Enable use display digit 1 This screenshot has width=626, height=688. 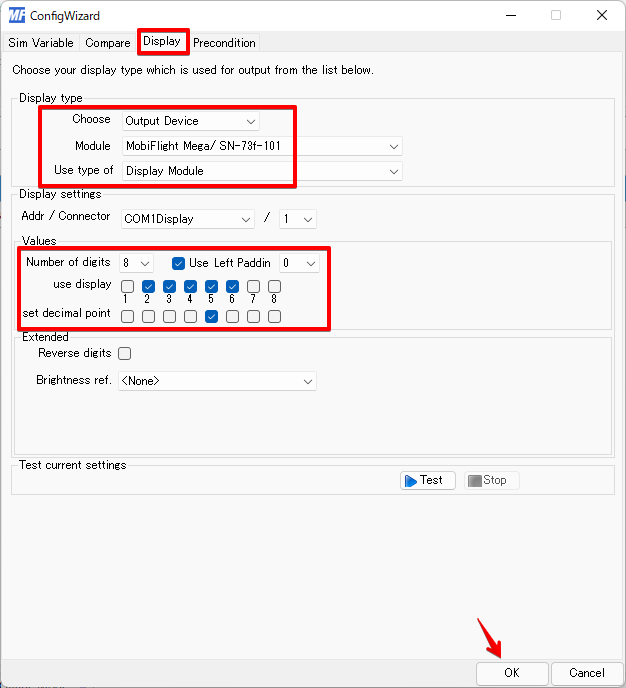click(x=127, y=287)
